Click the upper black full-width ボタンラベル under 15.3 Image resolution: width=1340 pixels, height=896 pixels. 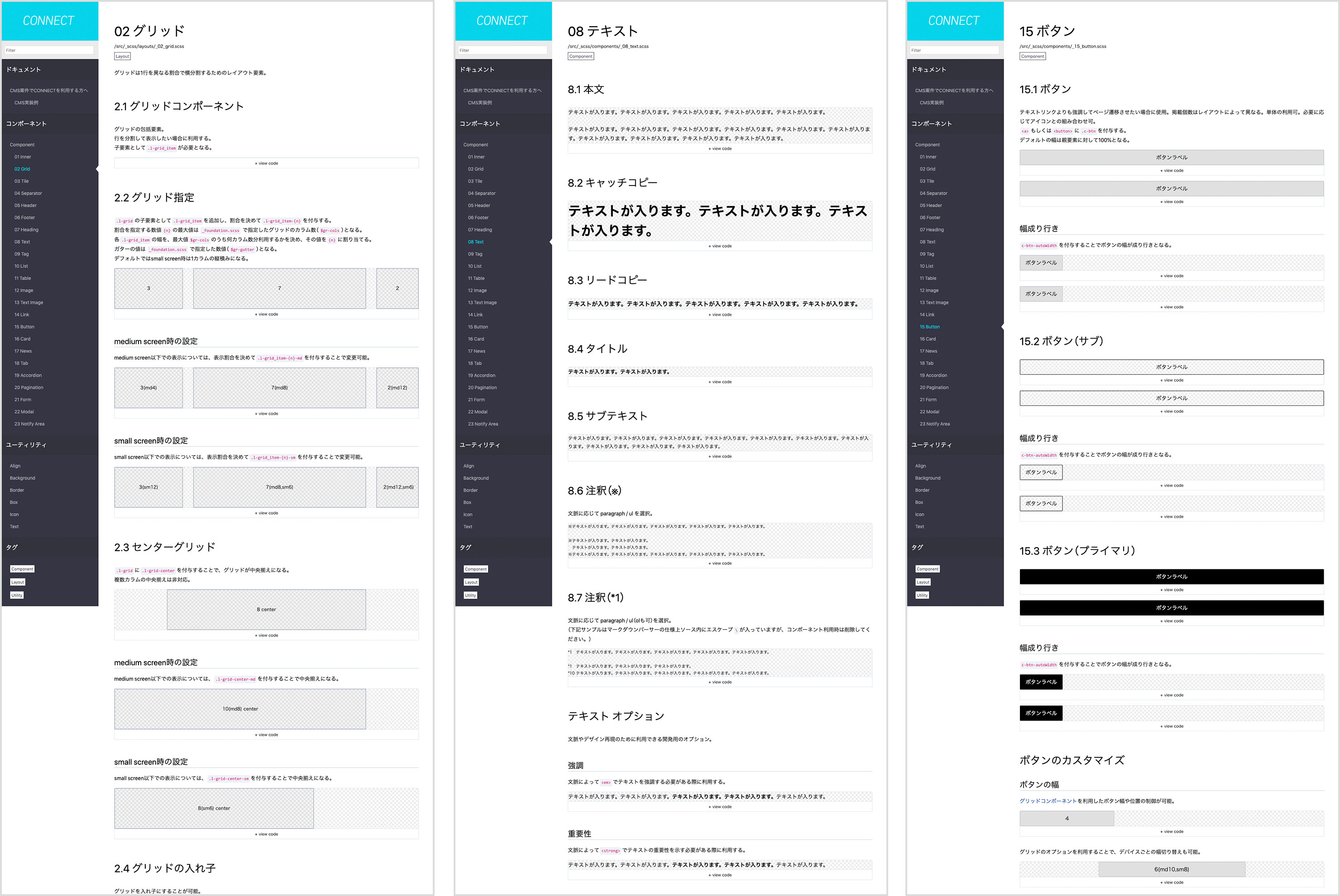pyautogui.click(x=1171, y=577)
